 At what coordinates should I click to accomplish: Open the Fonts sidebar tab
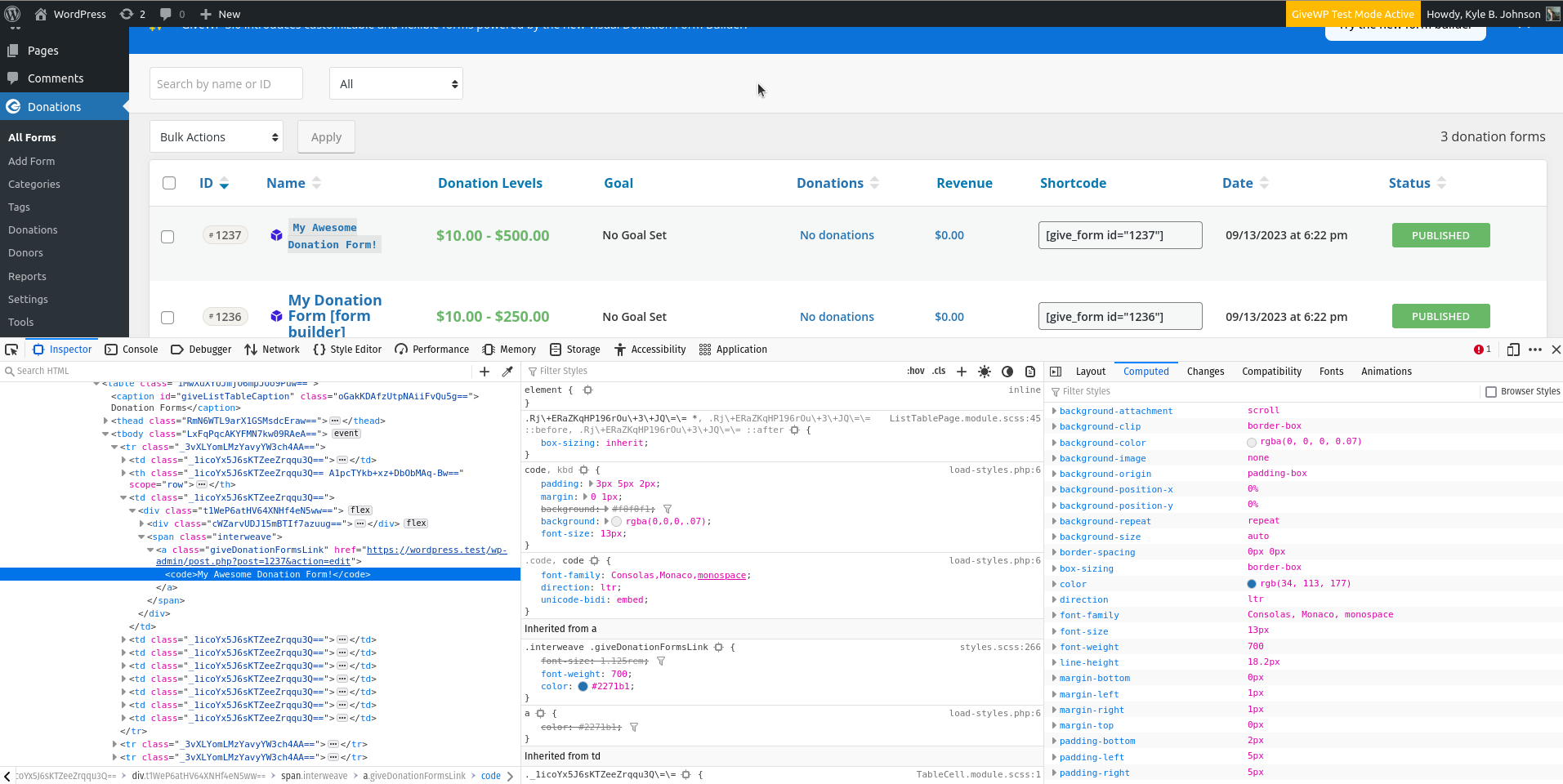tap(1331, 372)
